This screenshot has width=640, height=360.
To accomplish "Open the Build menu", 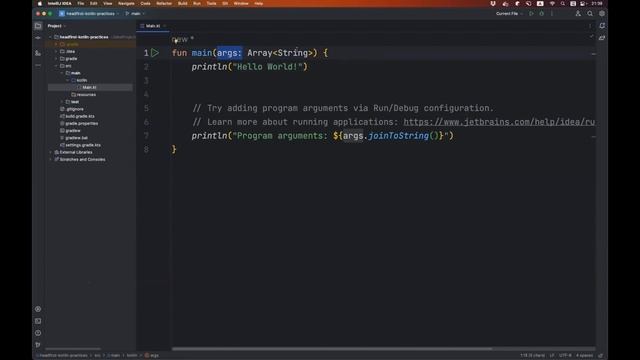I will (182, 3).
